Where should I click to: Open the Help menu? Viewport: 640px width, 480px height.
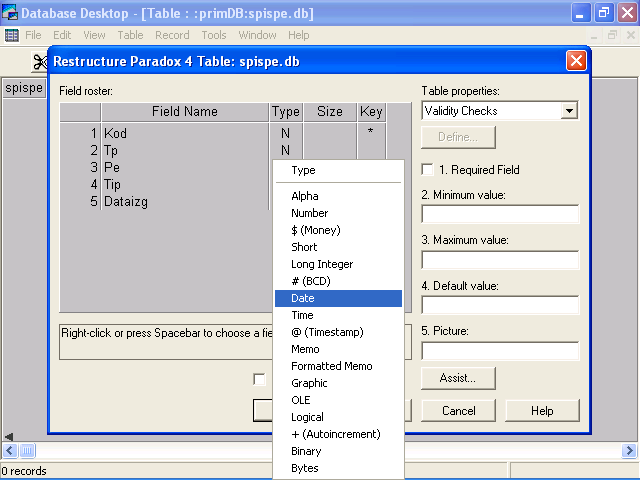(298, 35)
